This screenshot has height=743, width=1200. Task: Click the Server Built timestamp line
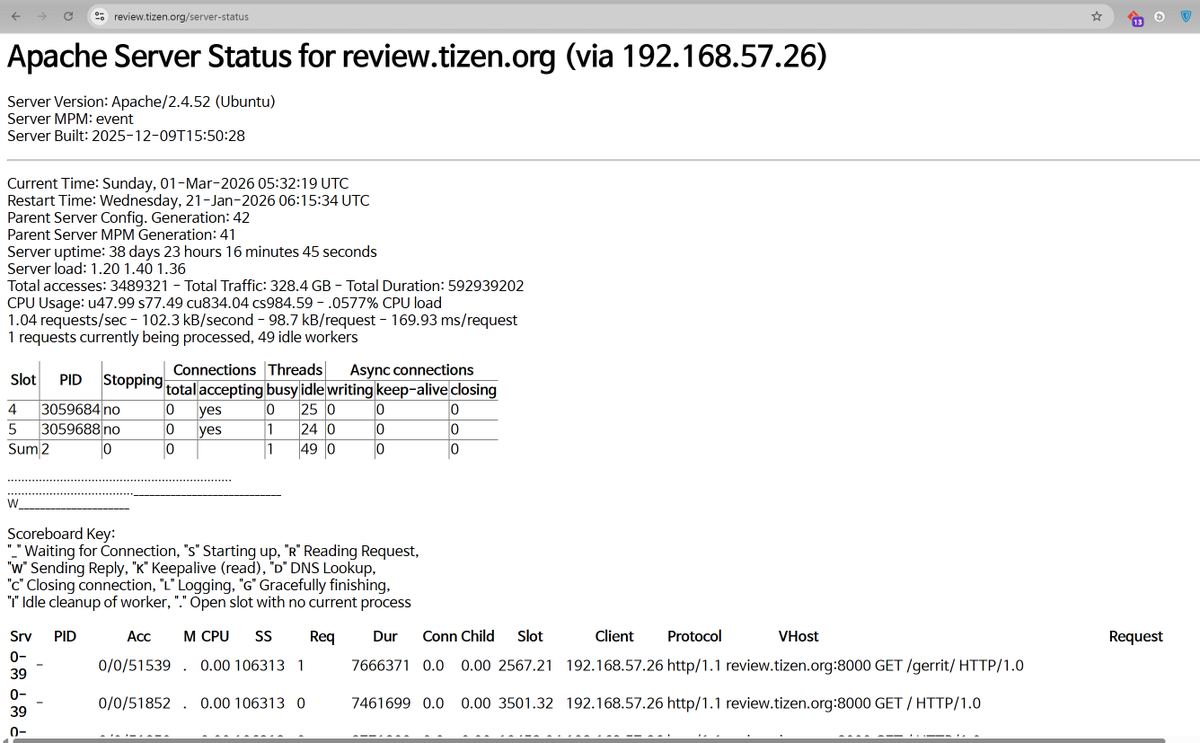pos(126,135)
